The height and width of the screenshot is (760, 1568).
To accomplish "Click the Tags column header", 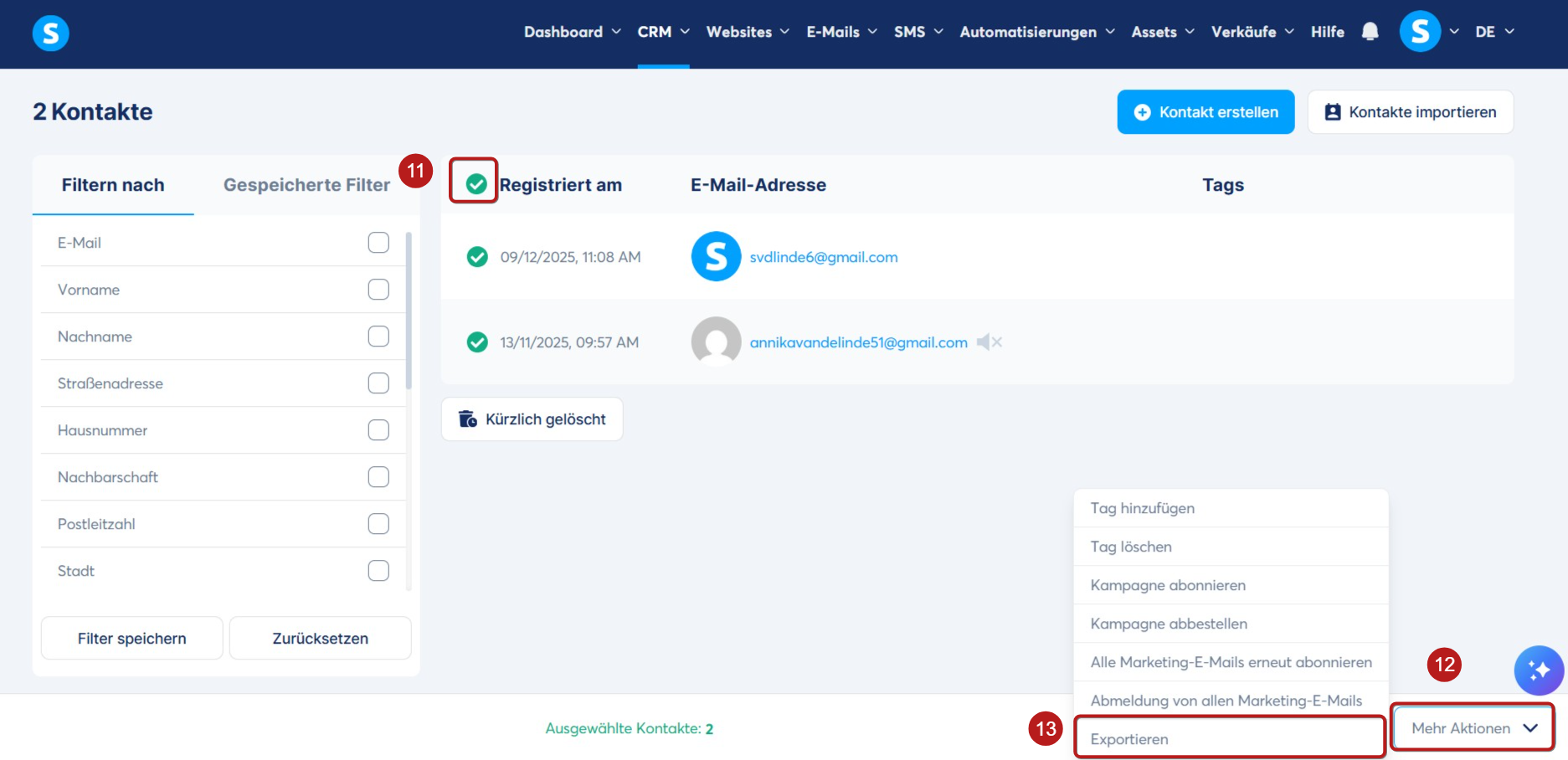I will [1223, 185].
